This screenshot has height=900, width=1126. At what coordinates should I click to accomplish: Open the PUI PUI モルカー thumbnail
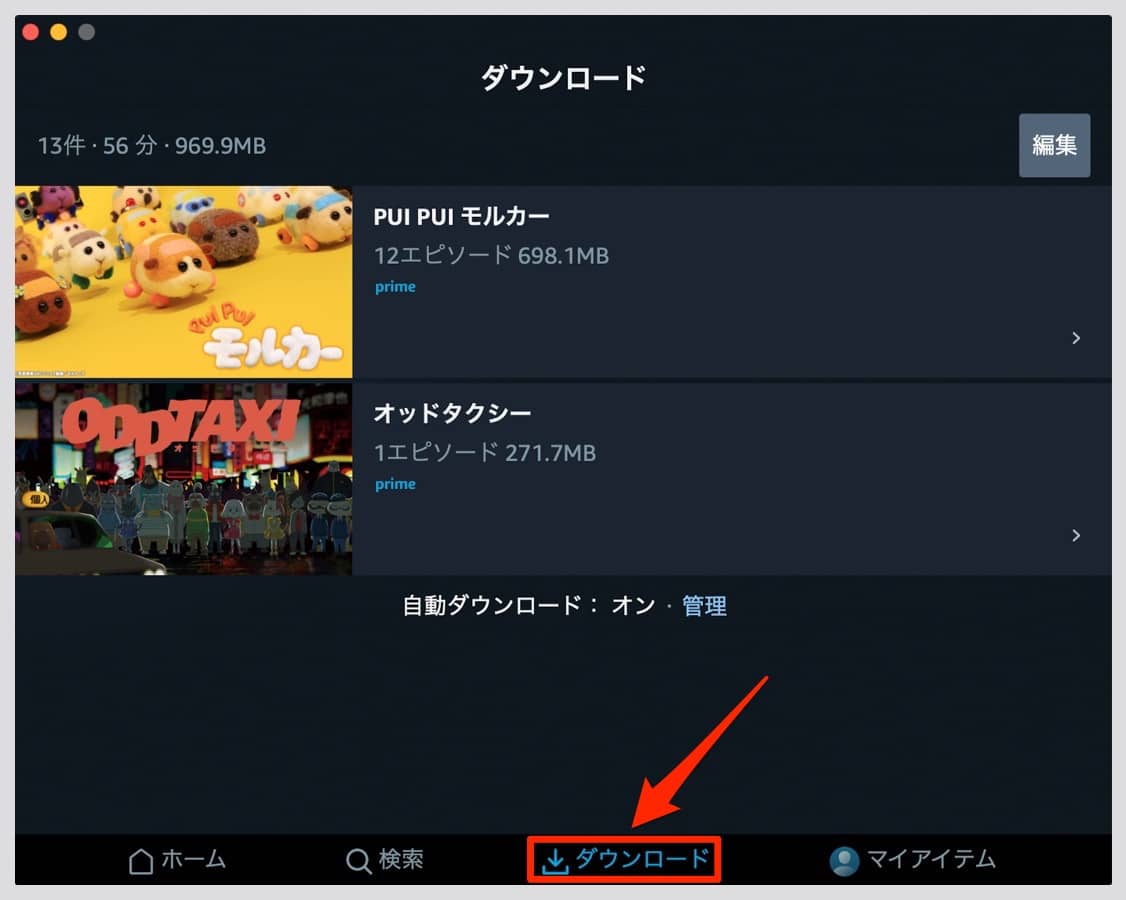[x=184, y=282]
